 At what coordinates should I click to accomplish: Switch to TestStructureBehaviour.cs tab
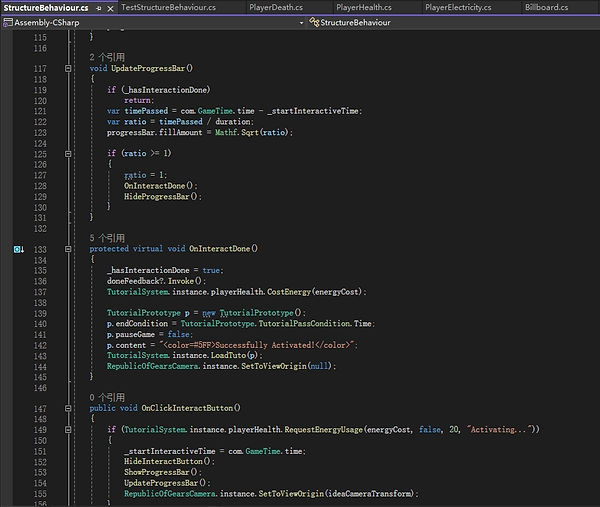click(168, 7)
